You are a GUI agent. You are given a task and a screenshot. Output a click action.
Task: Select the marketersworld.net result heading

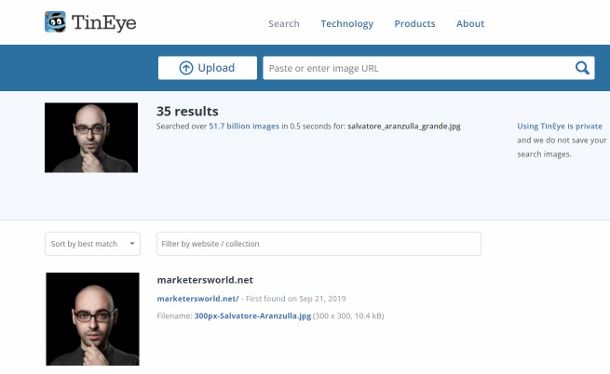click(x=205, y=280)
